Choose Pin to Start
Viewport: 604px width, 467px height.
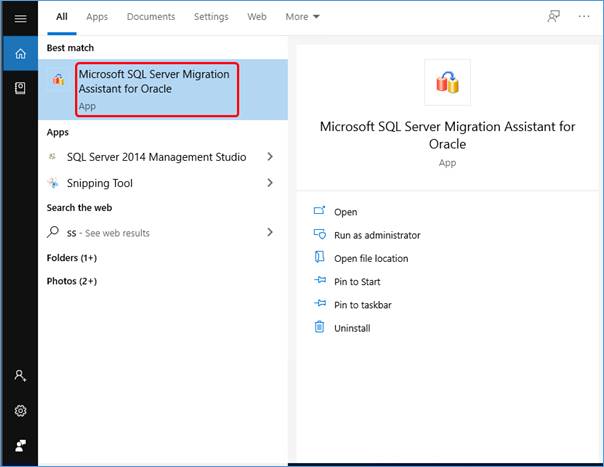[x=357, y=282]
